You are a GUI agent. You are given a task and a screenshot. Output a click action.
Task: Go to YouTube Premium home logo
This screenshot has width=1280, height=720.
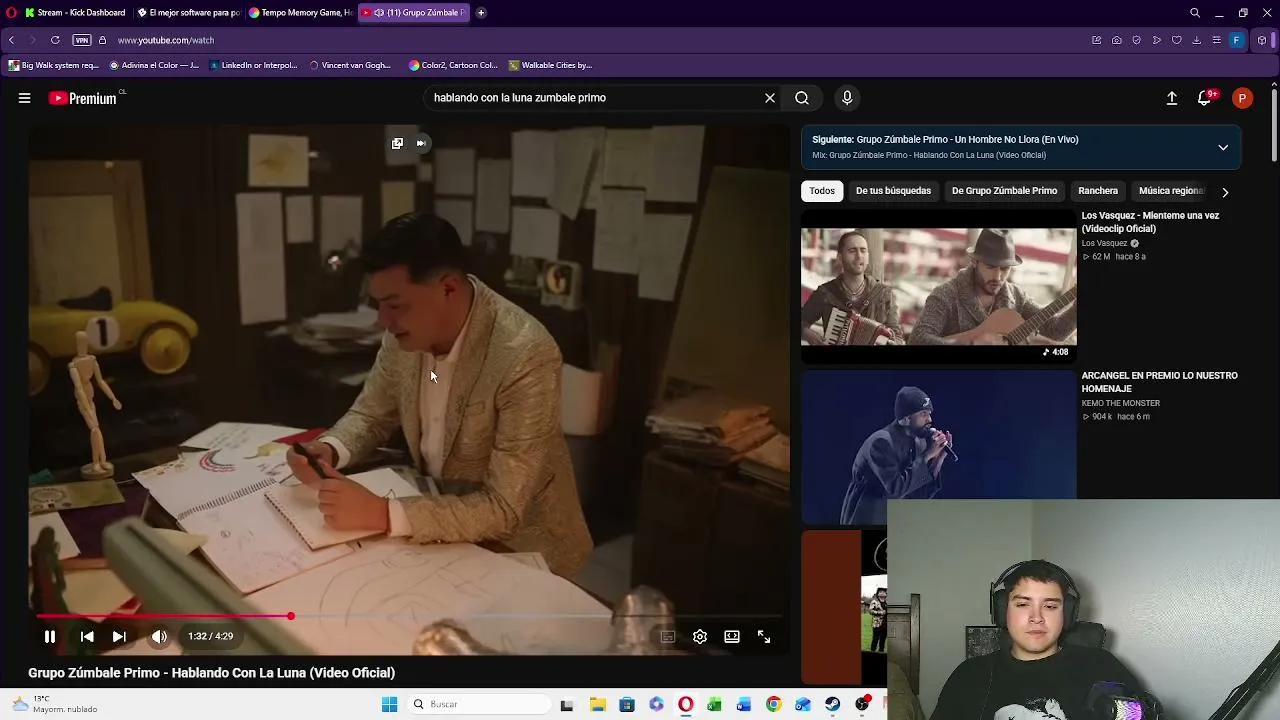[83, 98]
